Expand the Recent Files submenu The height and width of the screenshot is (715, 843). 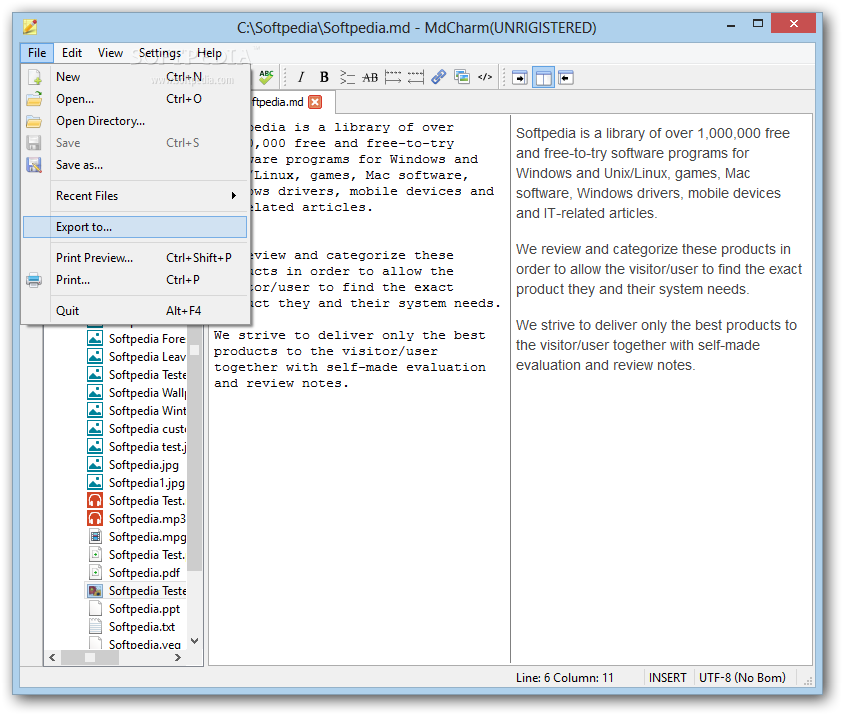tap(135, 196)
